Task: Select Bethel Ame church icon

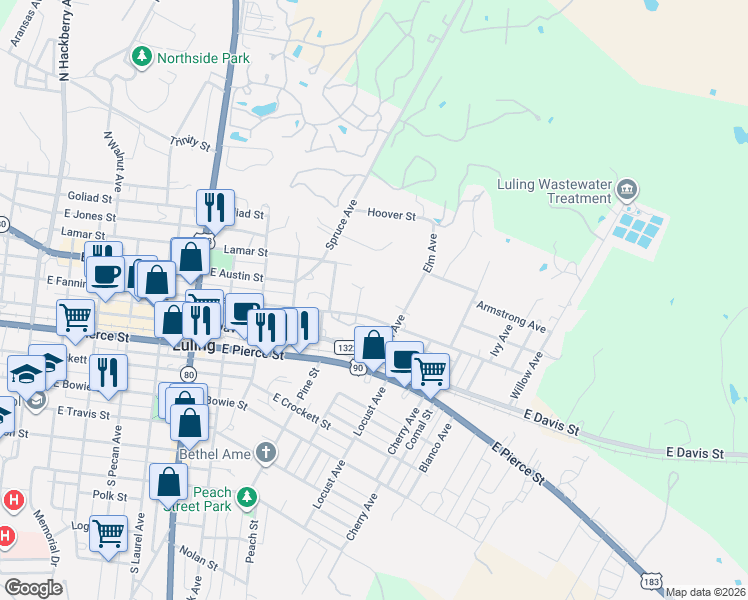Action: pyautogui.click(x=266, y=453)
